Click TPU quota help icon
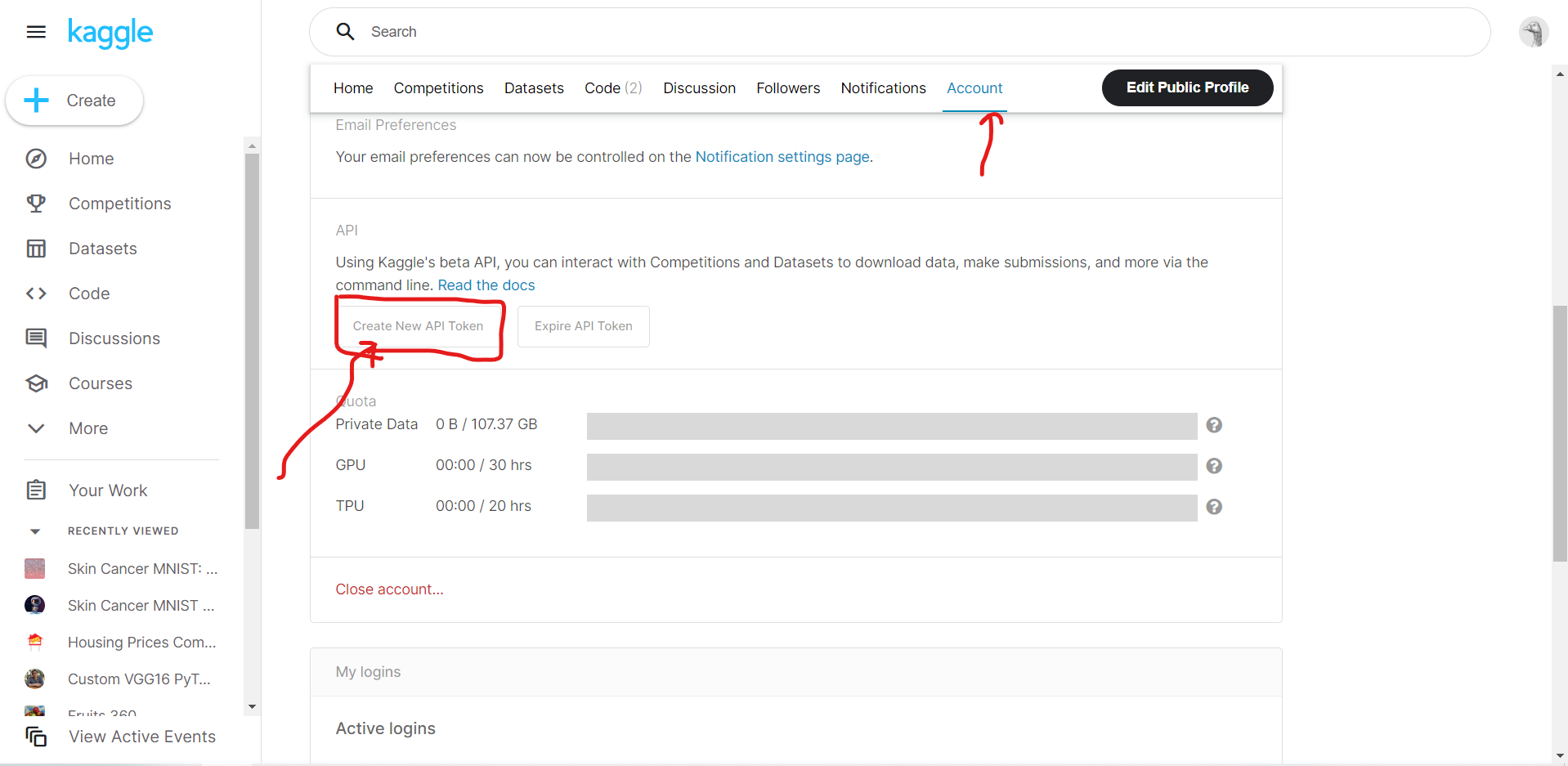Screen dimensions: 1568x766 click(x=1214, y=507)
